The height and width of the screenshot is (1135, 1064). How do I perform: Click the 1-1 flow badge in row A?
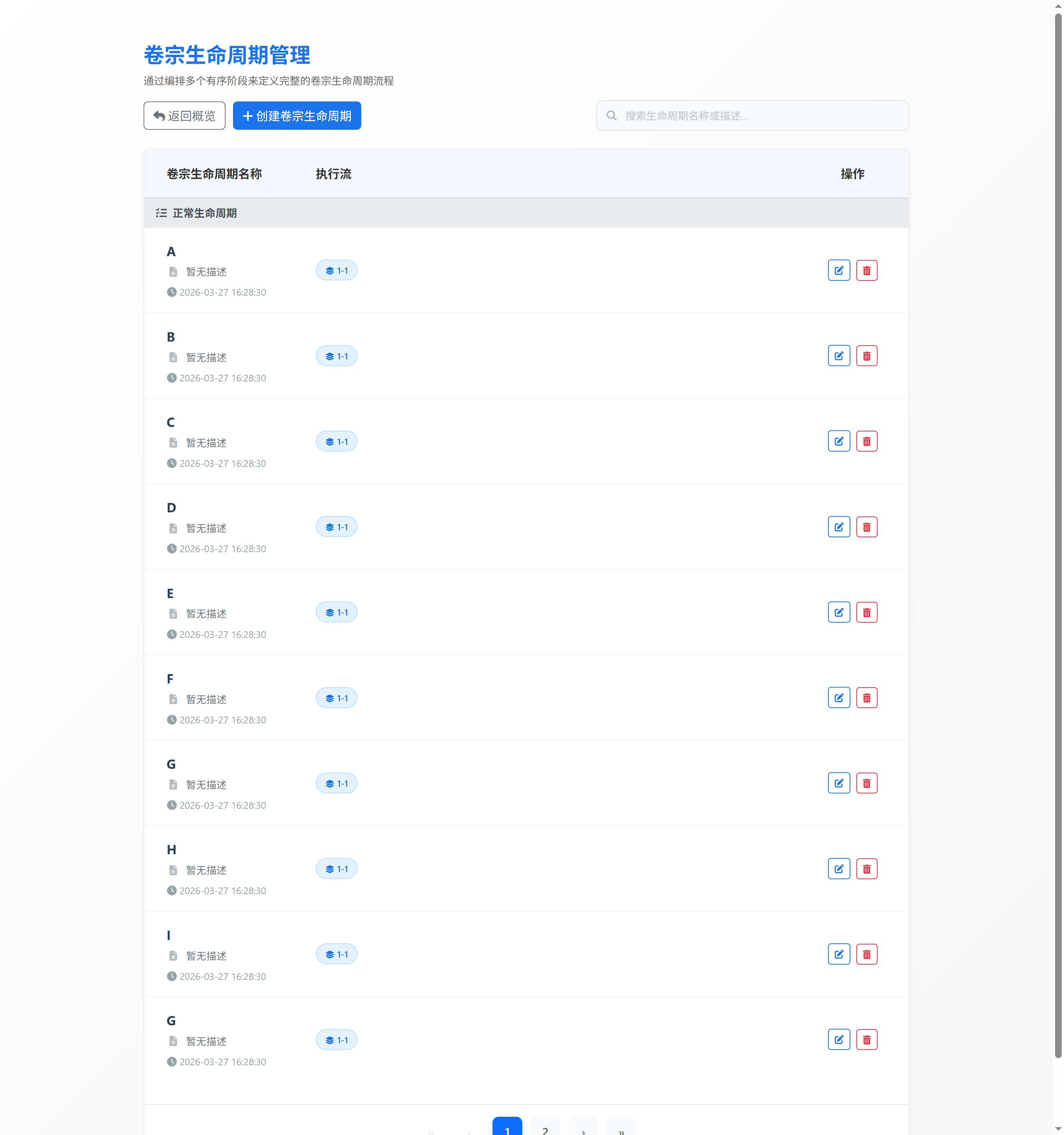point(336,271)
